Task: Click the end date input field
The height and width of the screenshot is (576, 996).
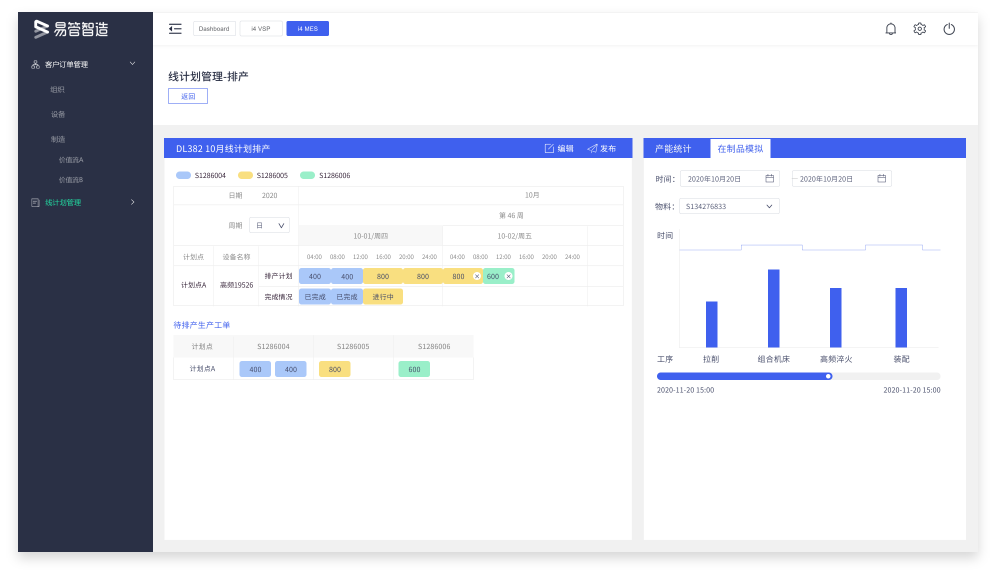Action: pos(842,179)
